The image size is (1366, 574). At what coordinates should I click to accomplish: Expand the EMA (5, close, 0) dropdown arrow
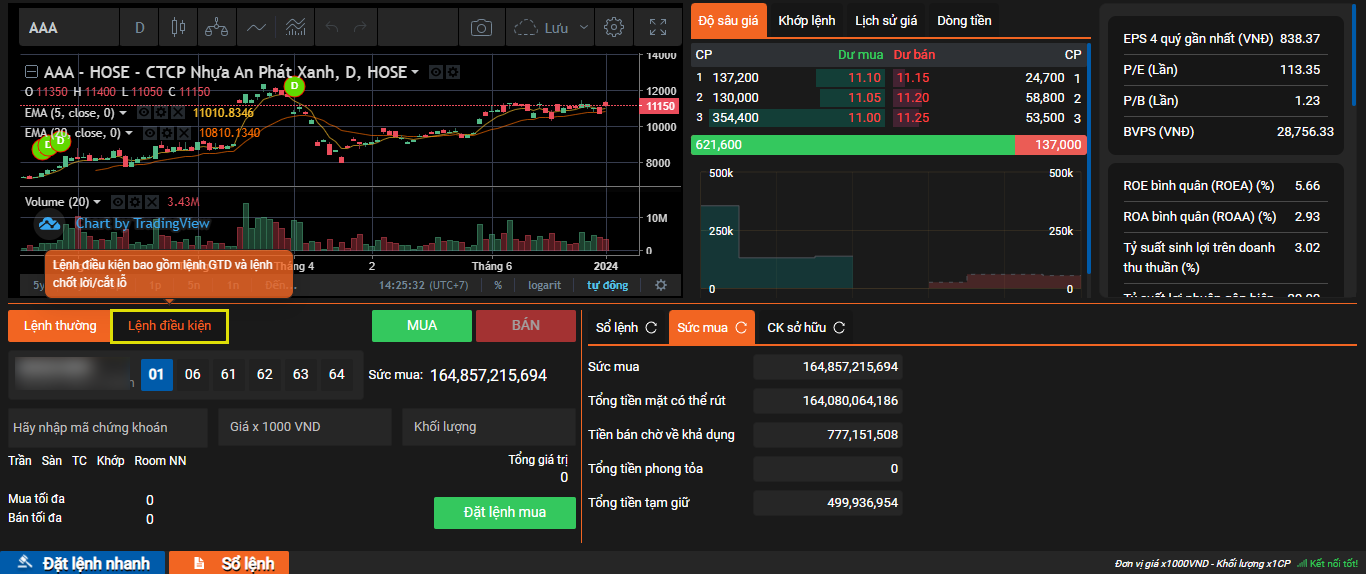(125, 113)
